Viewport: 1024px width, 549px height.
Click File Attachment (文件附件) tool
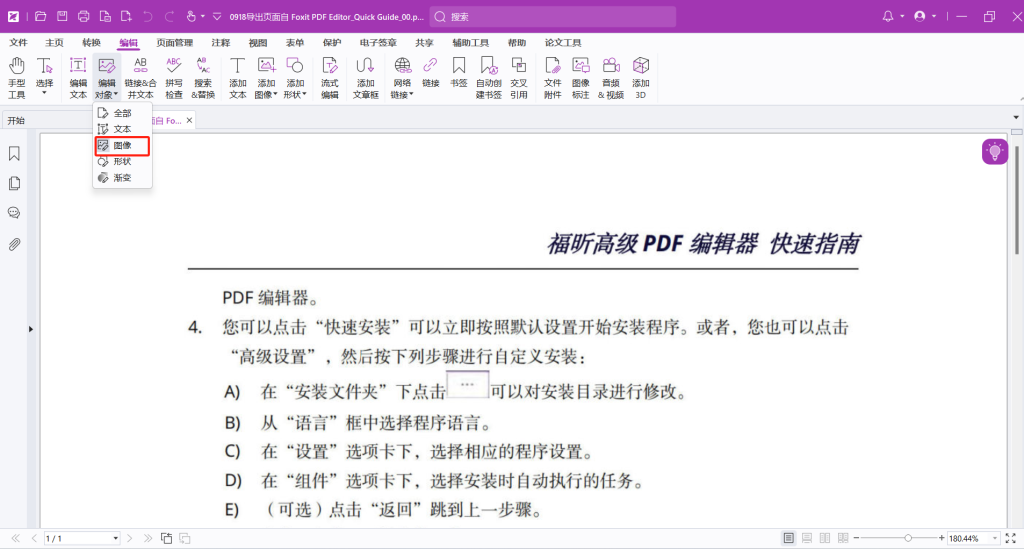pos(552,78)
